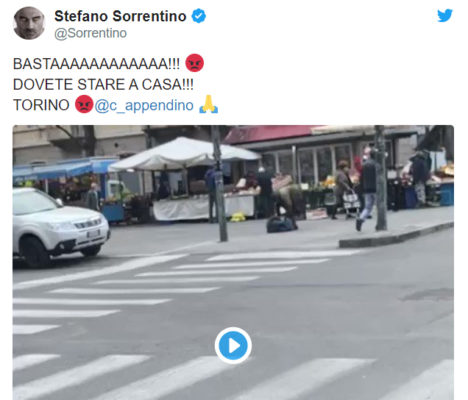Click the Stefano Sorrentino display name

point(120,16)
